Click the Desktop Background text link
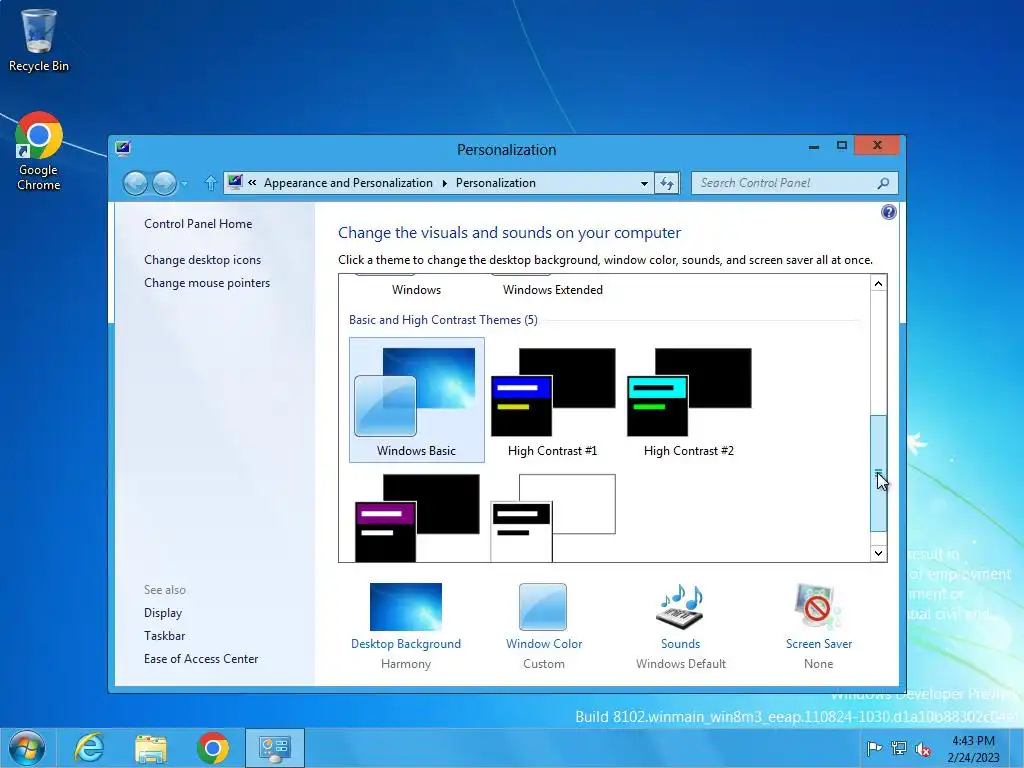Image resolution: width=1024 pixels, height=768 pixels. pos(406,644)
